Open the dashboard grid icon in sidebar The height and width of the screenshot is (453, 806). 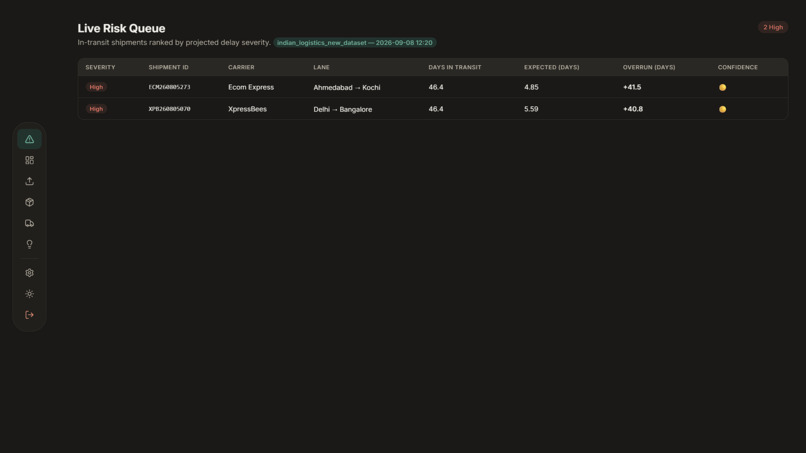click(x=29, y=160)
